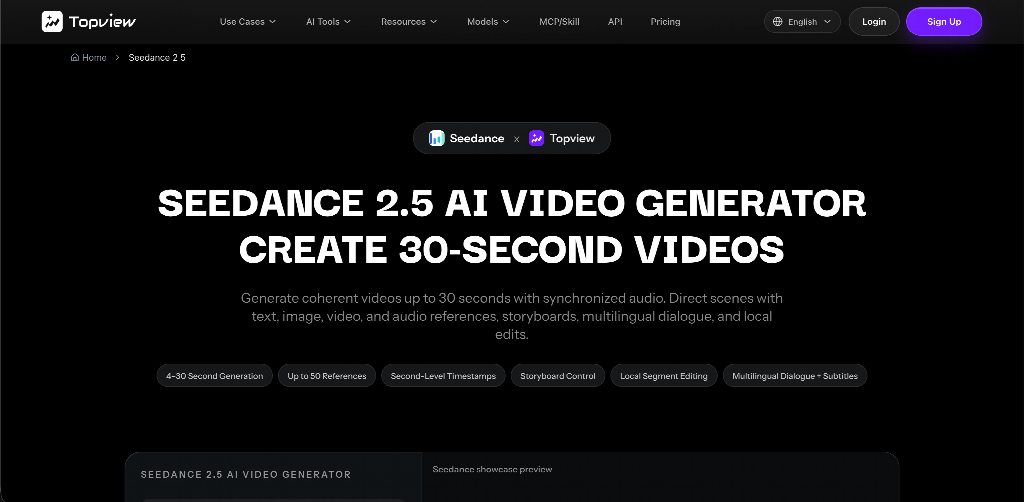
Task: Expand the Models menu chevron
Action: [x=505, y=22]
